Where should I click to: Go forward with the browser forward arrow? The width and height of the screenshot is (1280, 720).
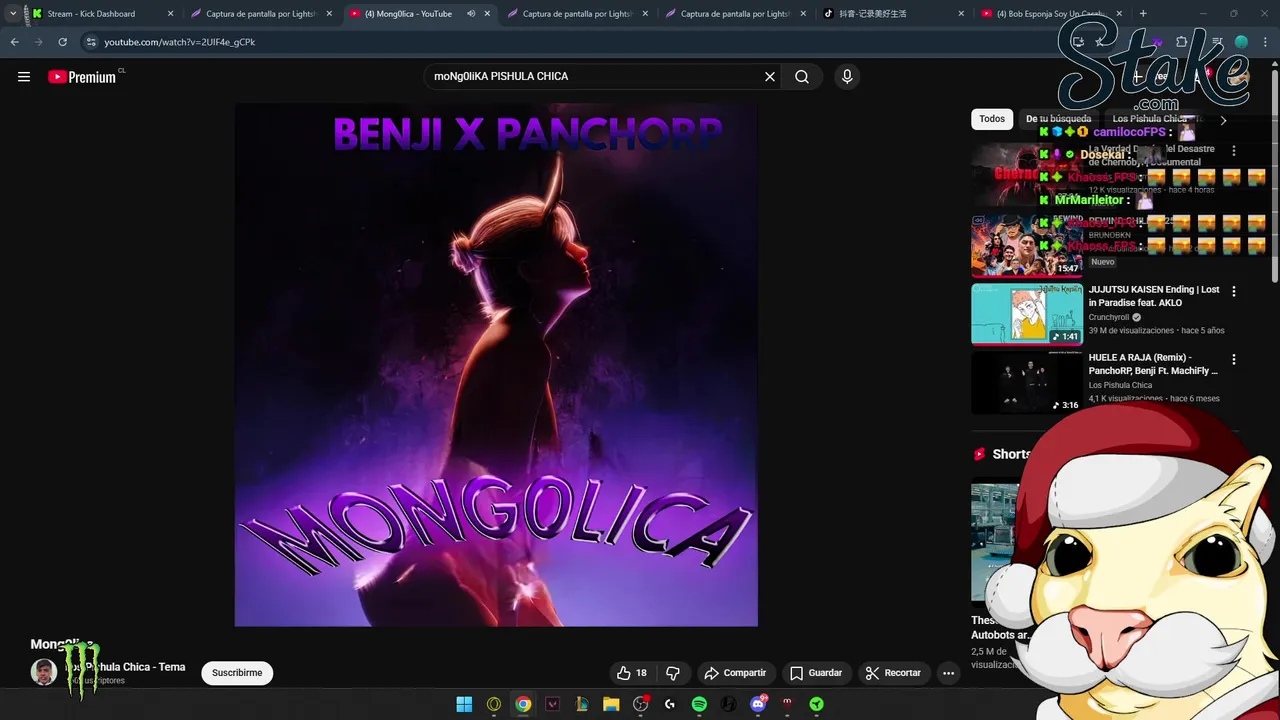click(38, 42)
